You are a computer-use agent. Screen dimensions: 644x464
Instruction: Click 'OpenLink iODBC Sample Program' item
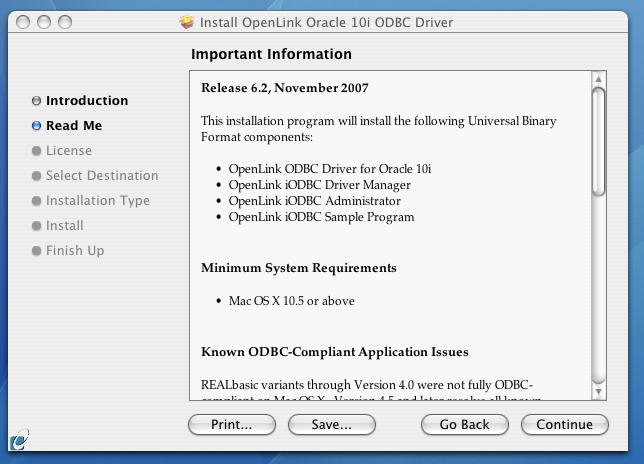[322, 217]
